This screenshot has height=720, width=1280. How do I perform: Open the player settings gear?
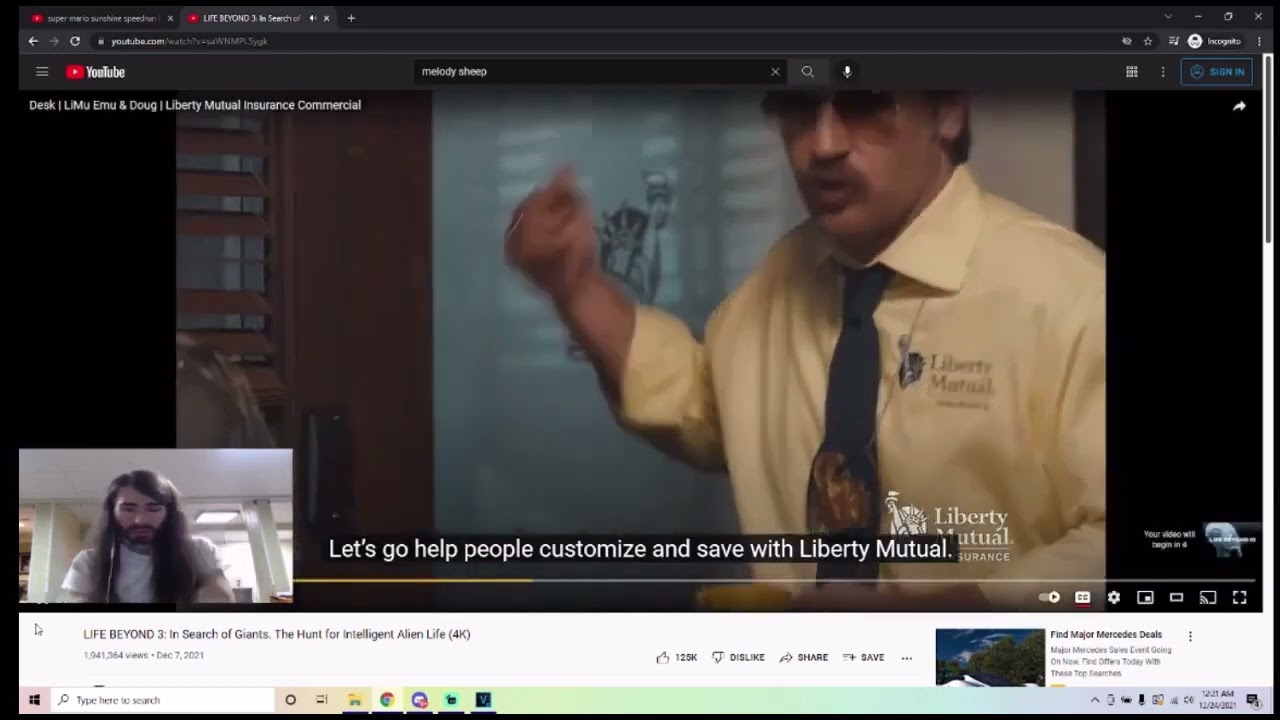tap(1114, 597)
